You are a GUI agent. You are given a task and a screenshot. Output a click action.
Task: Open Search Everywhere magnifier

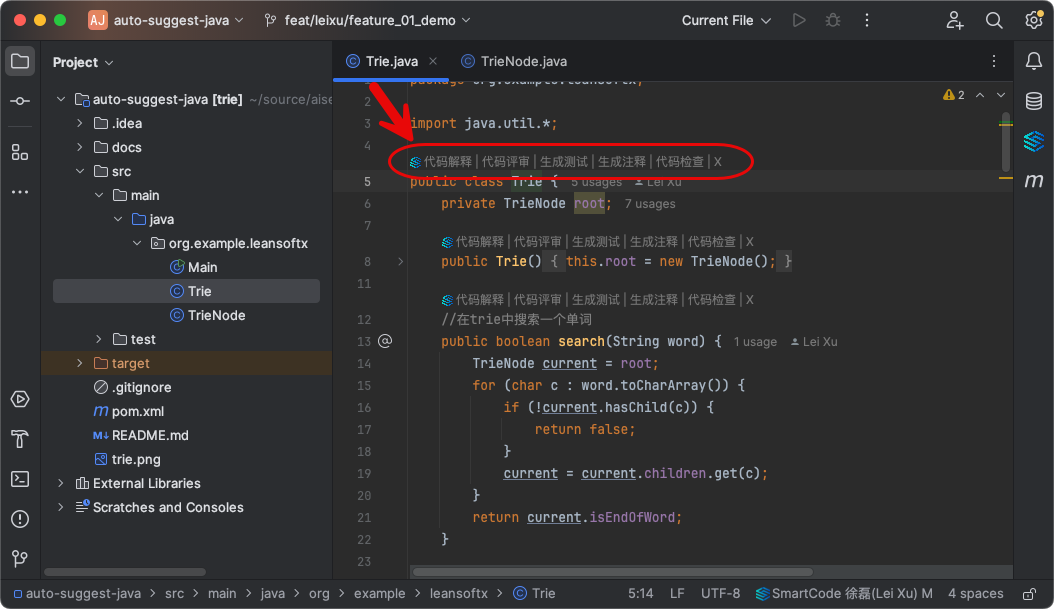click(994, 20)
